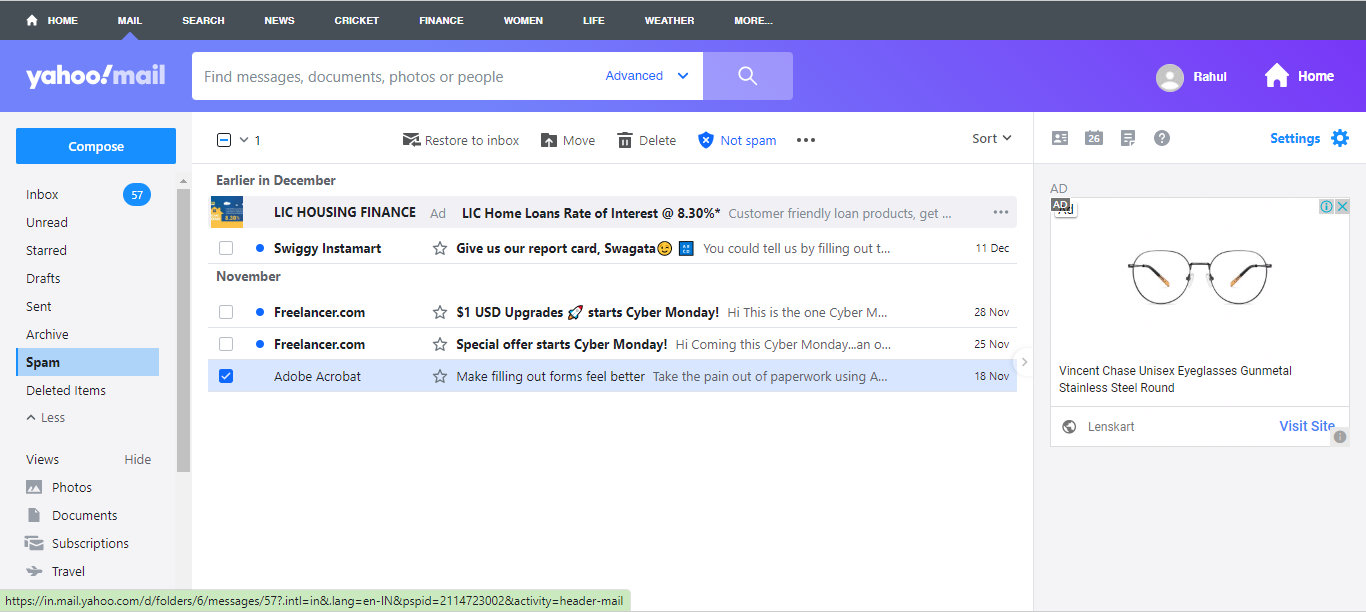The width and height of the screenshot is (1366, 612).
Task: Open the calendar icon in right panel
Action: pyautogui.click(x=1094, y=138)
